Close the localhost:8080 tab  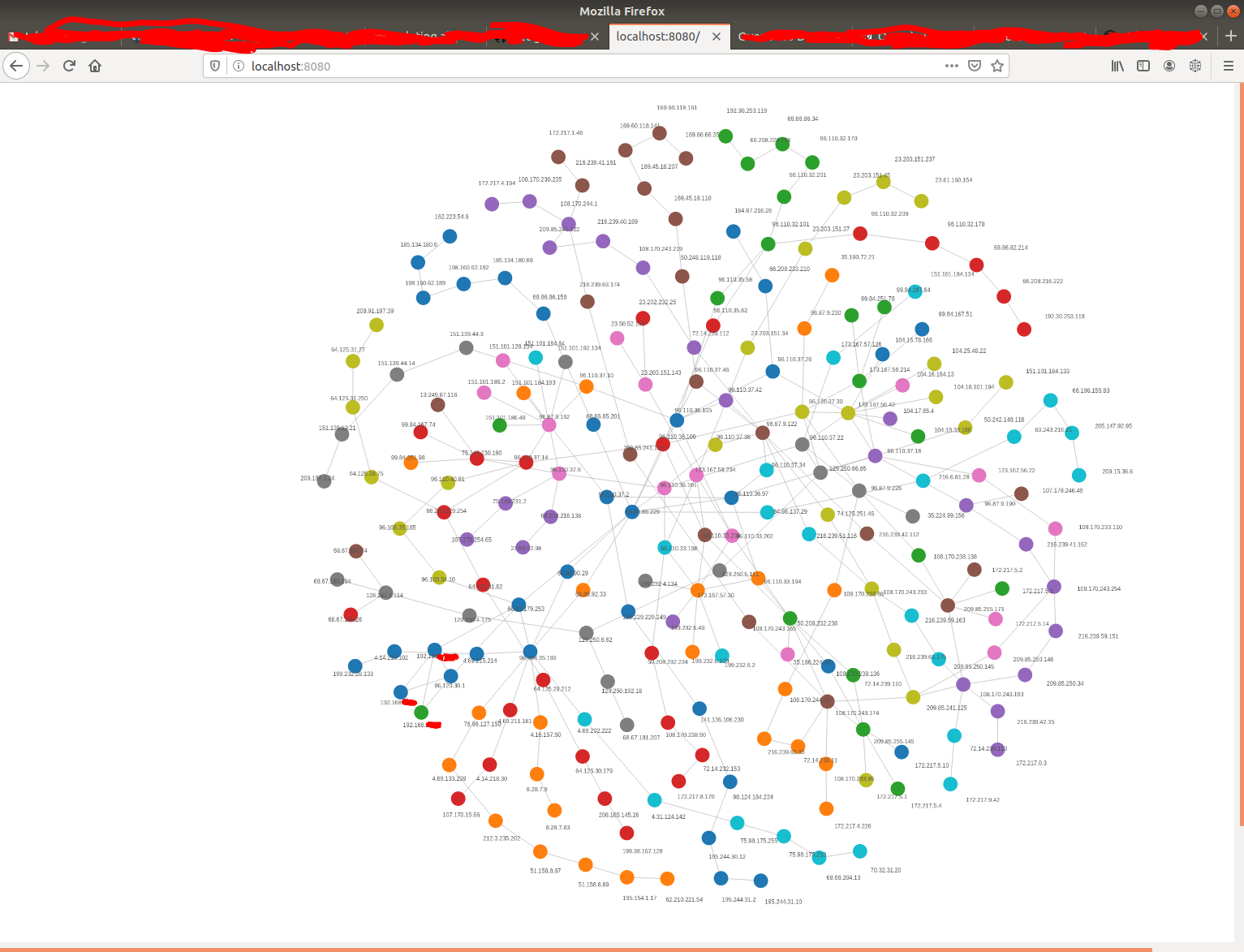(x=717, y=37)
